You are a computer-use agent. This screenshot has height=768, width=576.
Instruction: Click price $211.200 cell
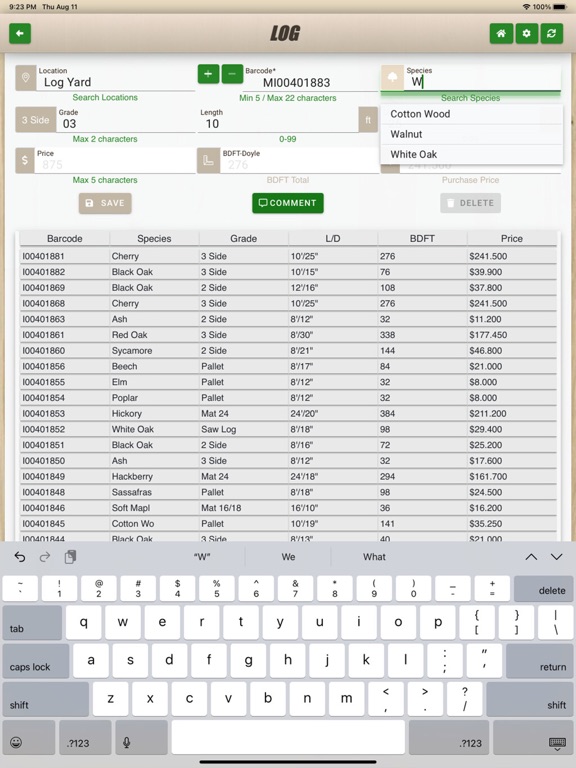512,413
